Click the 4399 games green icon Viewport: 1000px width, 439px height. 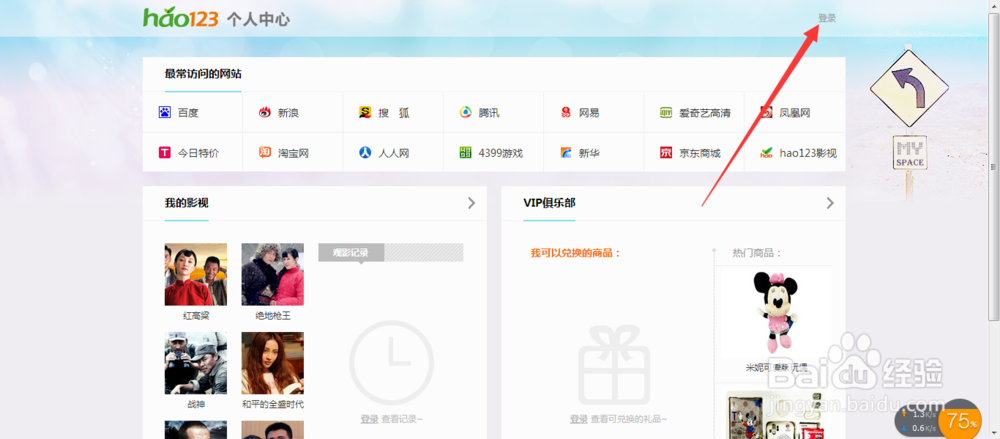[x=466, y=153]
